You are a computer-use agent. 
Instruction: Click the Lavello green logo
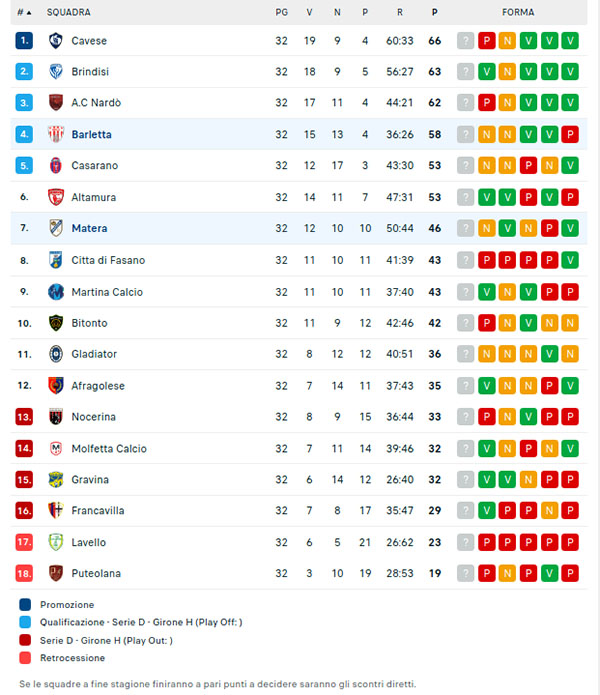[x=56, y=542]
